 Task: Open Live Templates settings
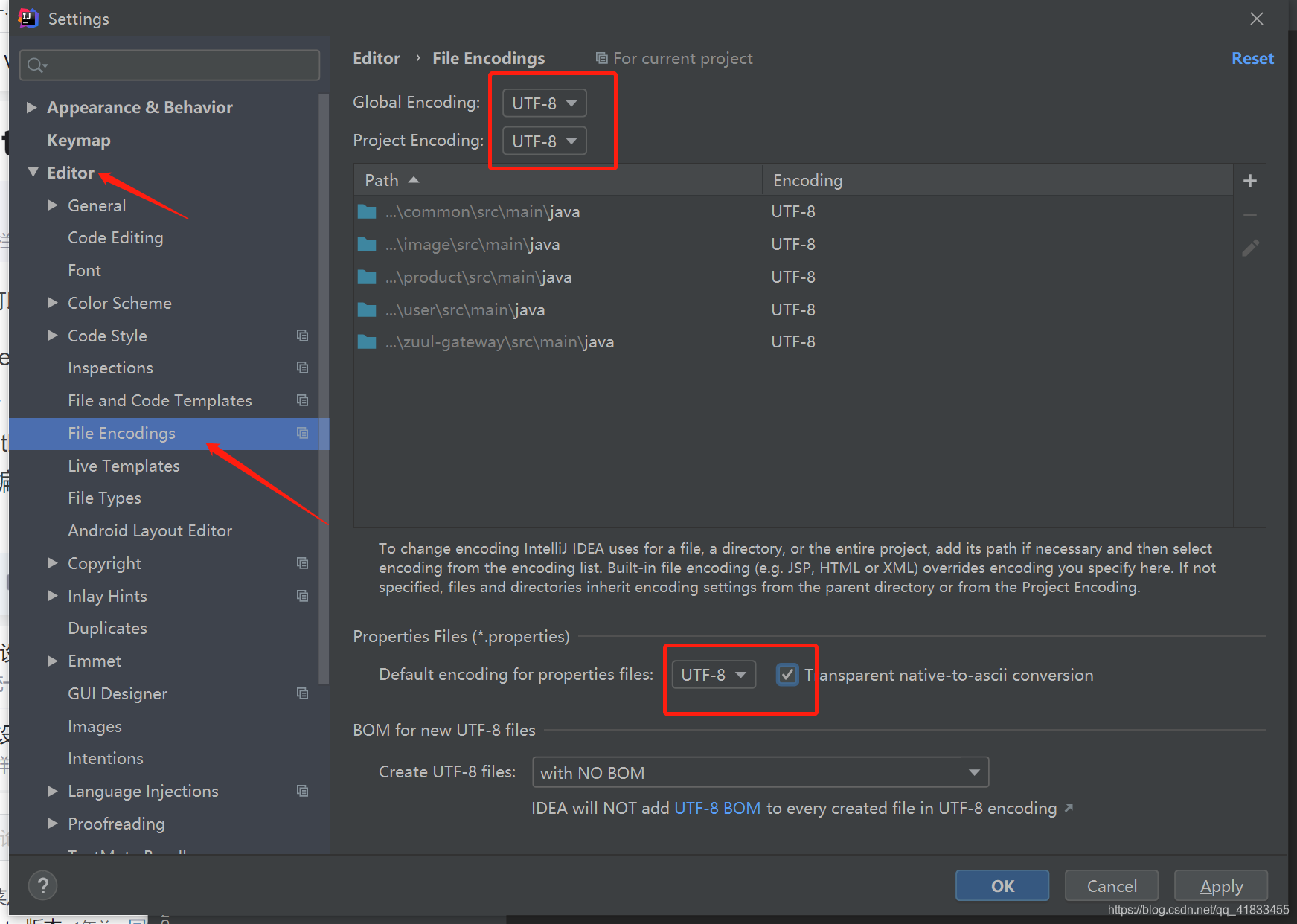click(124, 466)
